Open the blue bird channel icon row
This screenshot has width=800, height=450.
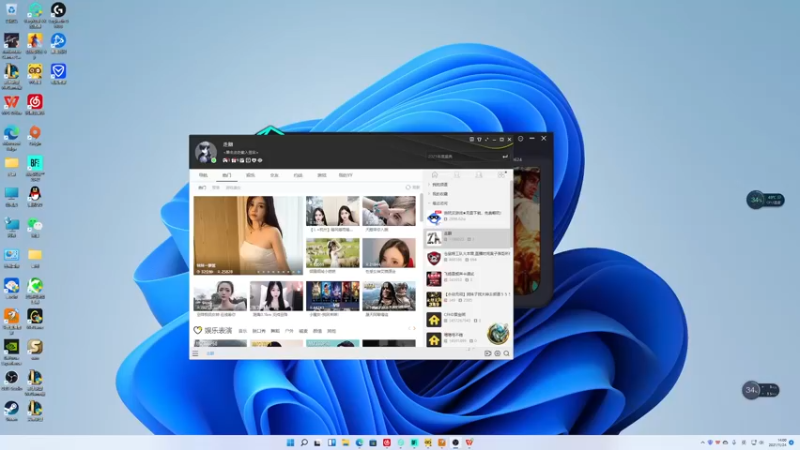(467, 217)
